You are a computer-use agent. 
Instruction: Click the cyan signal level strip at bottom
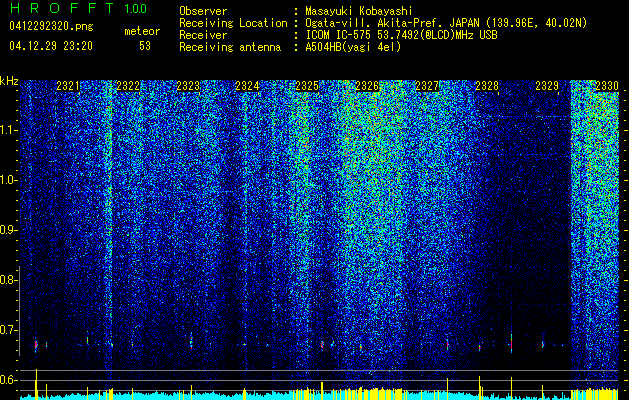pos(319,396)
